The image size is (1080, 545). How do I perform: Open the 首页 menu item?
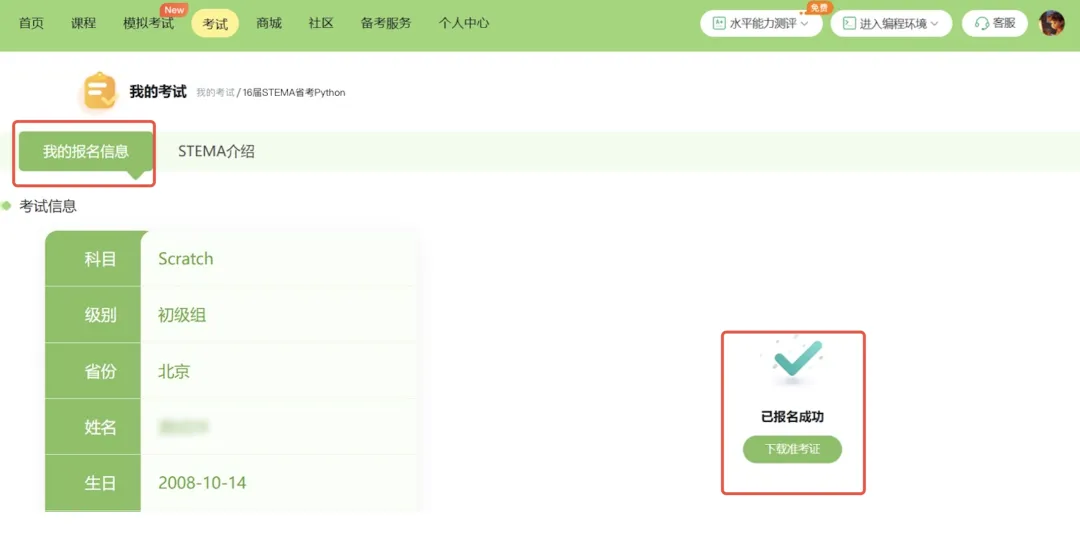coord(31,23)
